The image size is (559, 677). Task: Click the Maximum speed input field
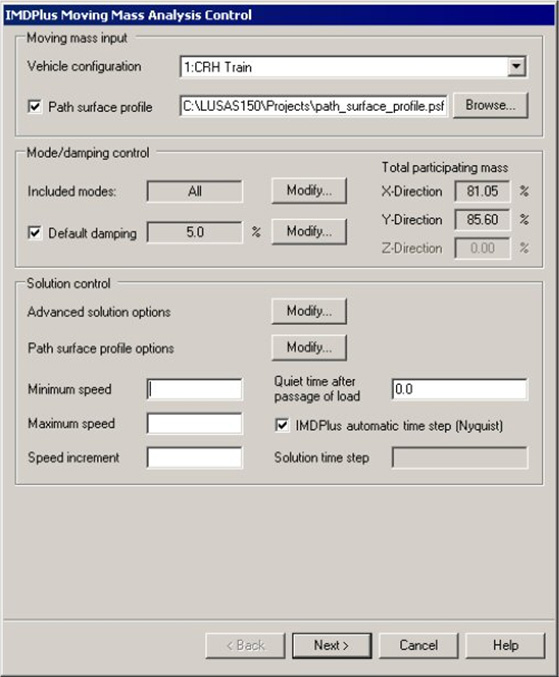pos(195,424)
